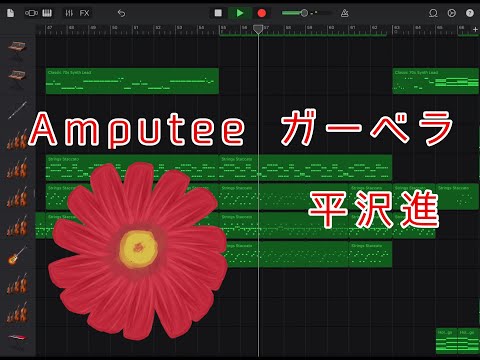Select the stick-shaped instrument track header

point(17,110)
